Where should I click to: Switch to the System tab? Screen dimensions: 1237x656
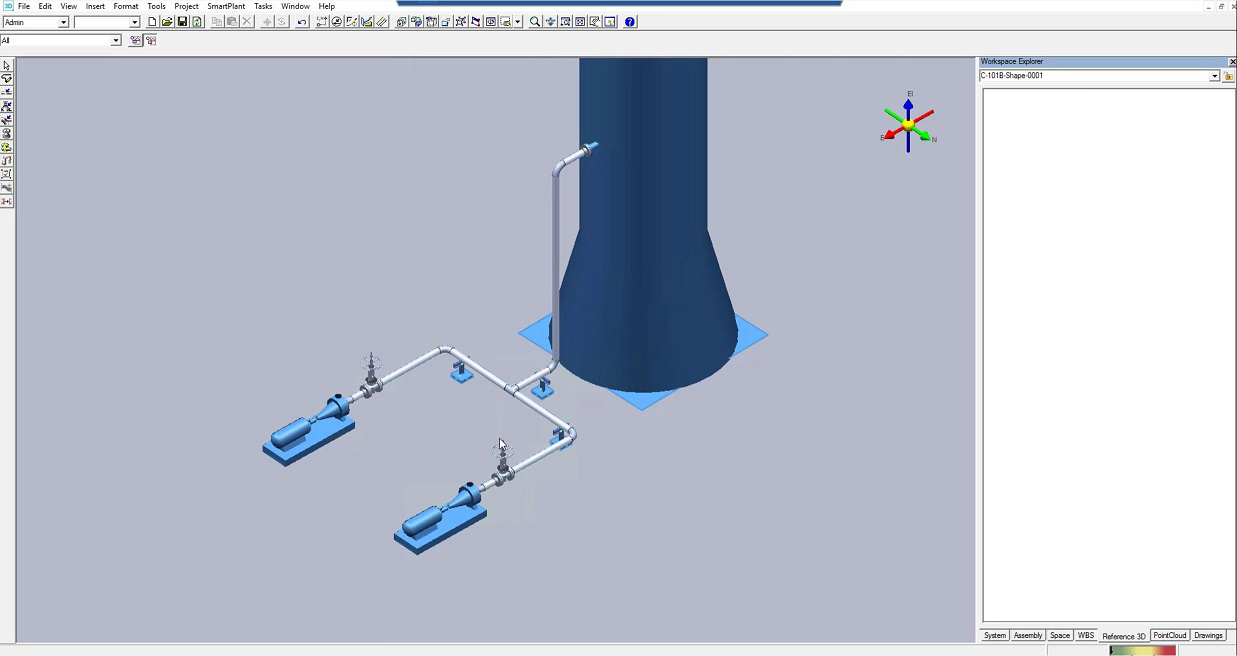tap(995, 636)
